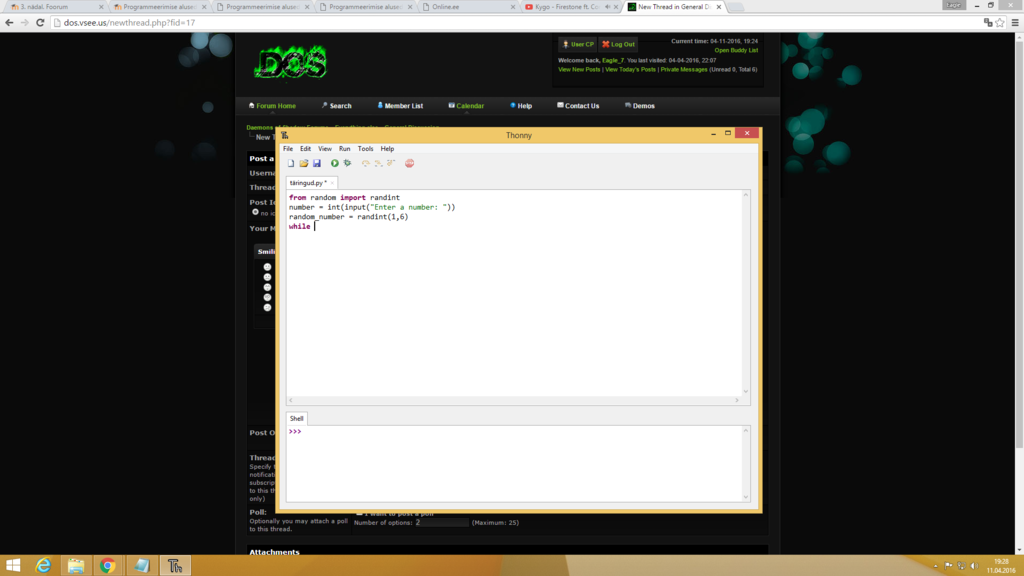This screenshot has width=1024, height=576.
Task: Click the editor horizontal scrollbar right arrow
Action: click(x=737, y=400)
